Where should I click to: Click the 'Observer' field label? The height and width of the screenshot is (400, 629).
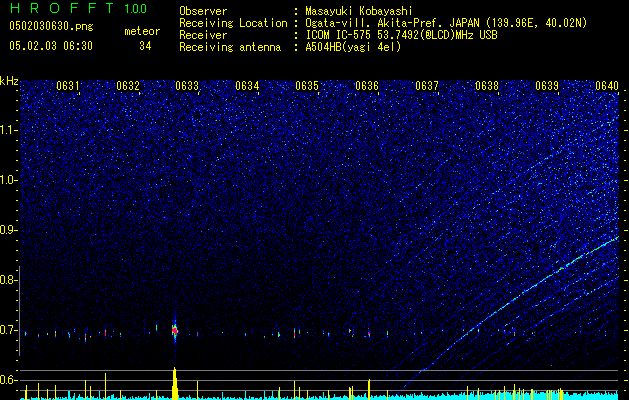tap(203, 11)
